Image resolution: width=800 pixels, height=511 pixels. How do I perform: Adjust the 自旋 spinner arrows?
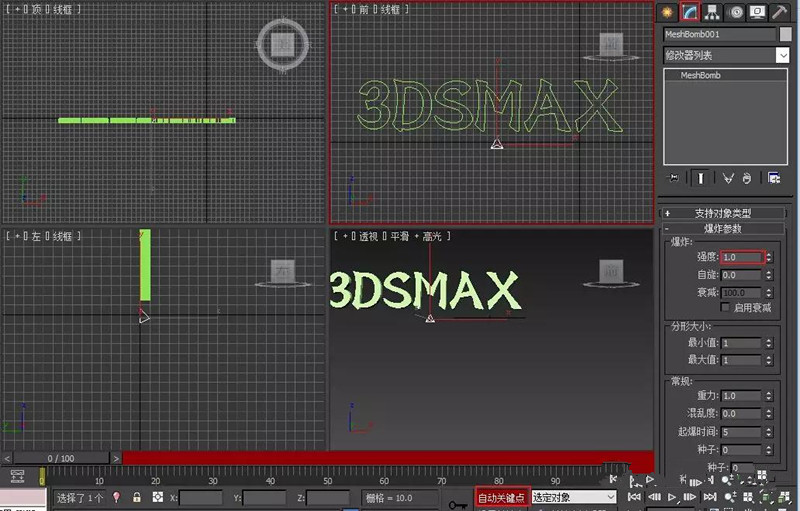pos(769,275)
